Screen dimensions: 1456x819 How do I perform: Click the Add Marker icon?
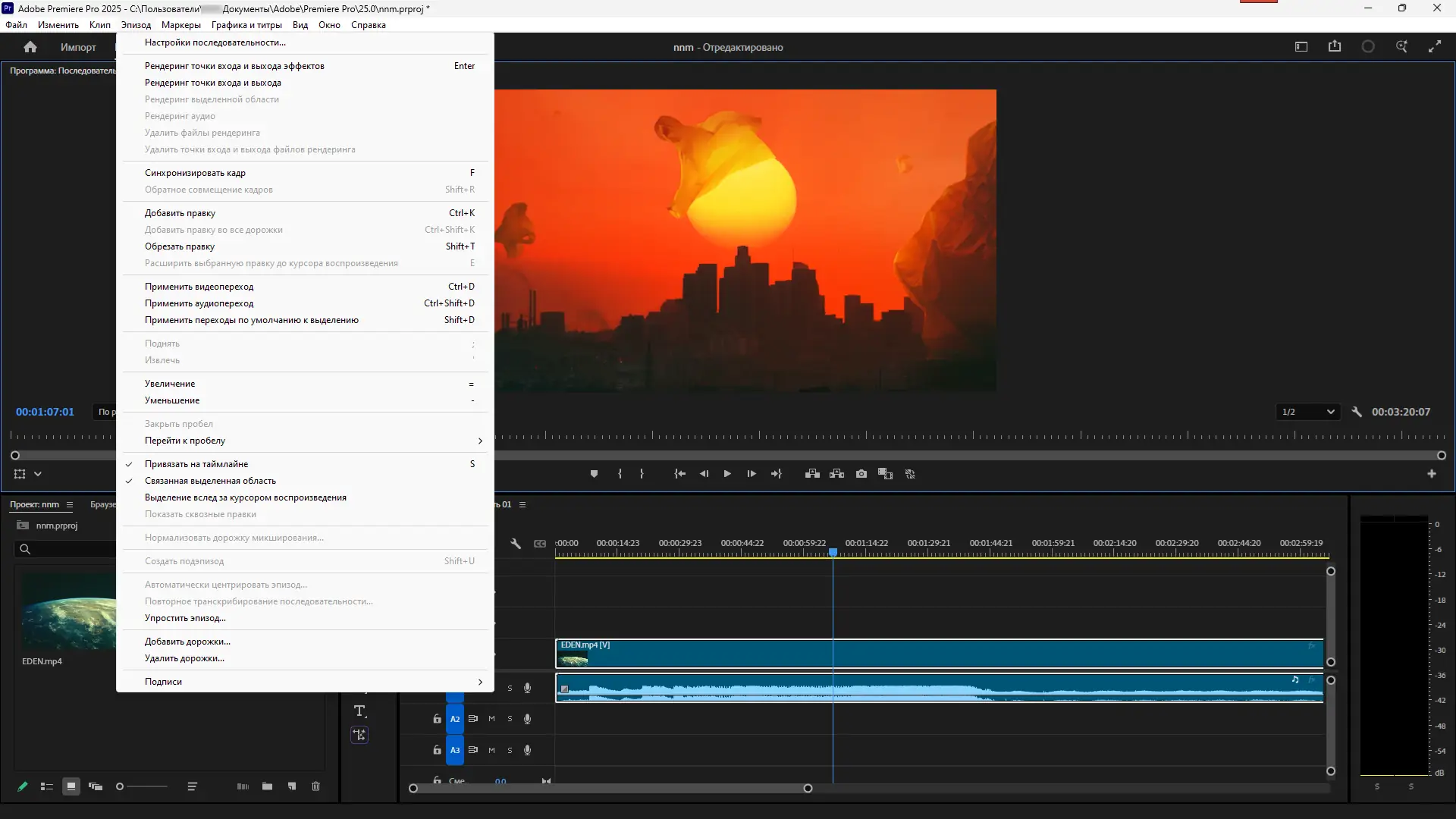594,474
